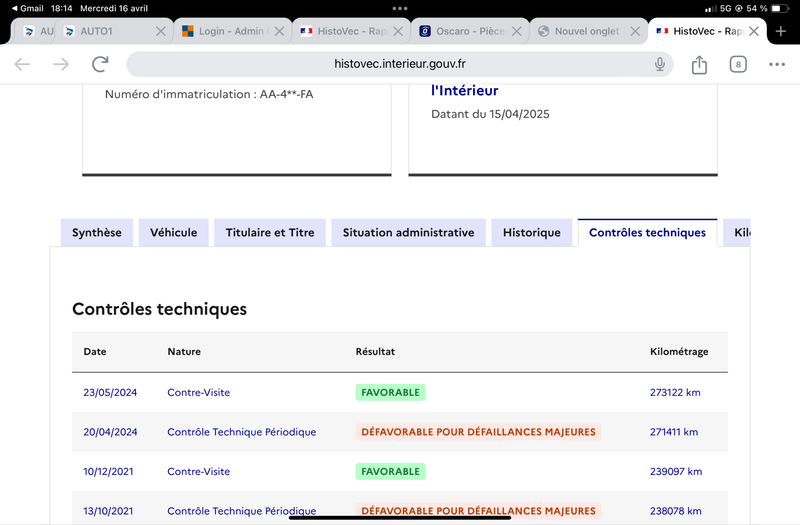Open the partially visible Kilométrage tab

737,233
